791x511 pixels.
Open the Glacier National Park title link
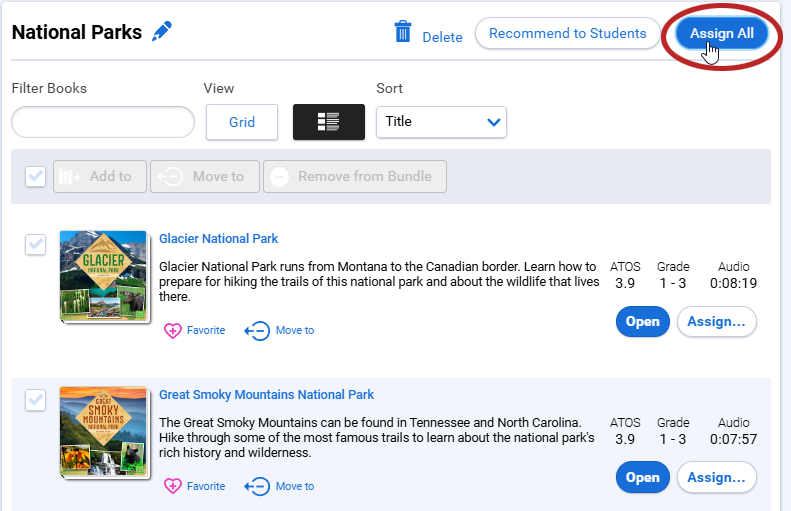[x=218, y=239]
